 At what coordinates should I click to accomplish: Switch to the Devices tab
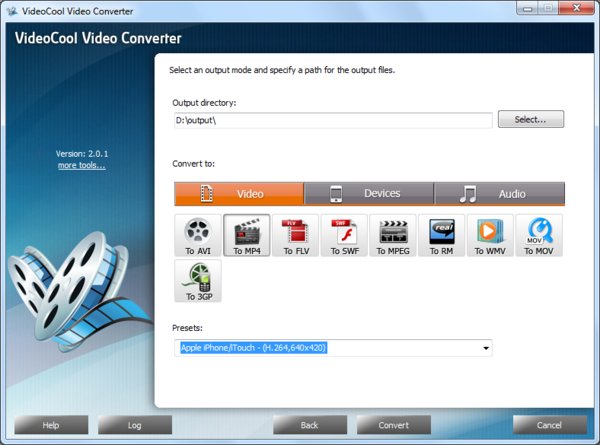pos(369,194)
